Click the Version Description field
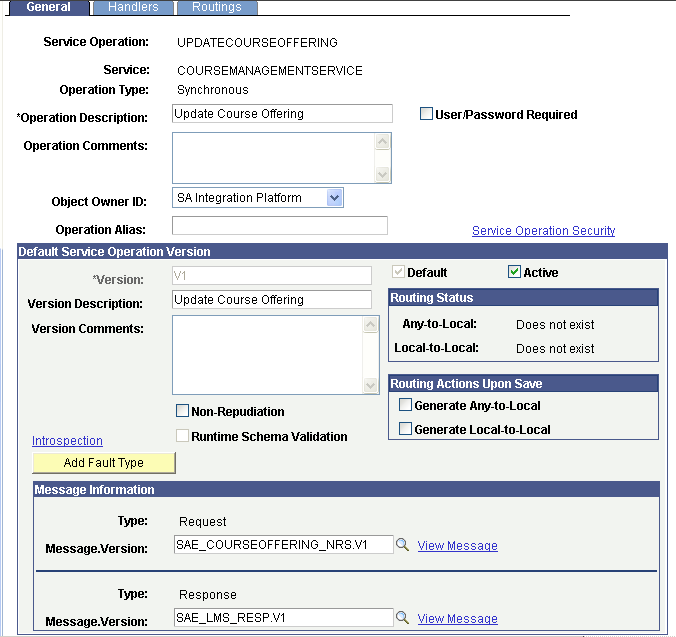The width and height of the screenshot is (676, 637). click(x=272, y=300)
